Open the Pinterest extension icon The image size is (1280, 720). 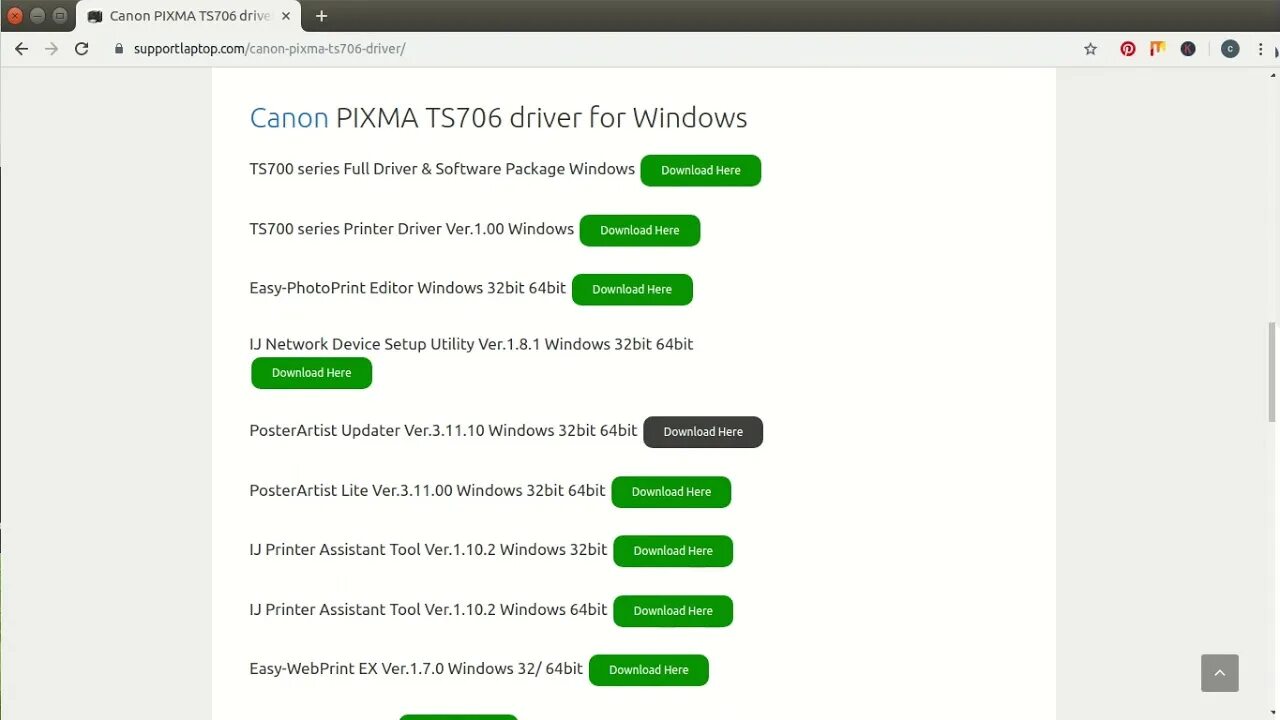tap(1128, 48)
